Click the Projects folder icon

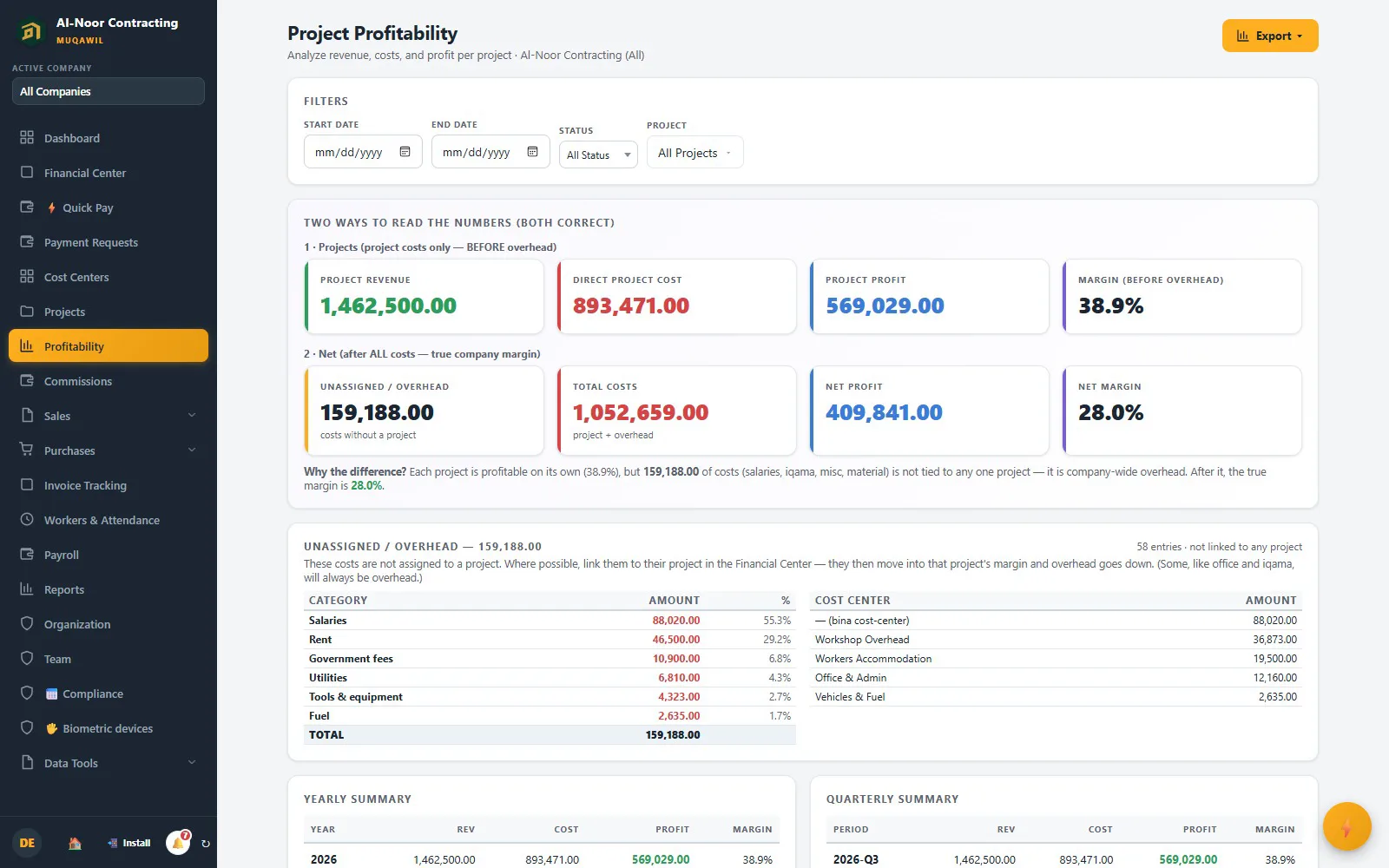pos(27,311)
